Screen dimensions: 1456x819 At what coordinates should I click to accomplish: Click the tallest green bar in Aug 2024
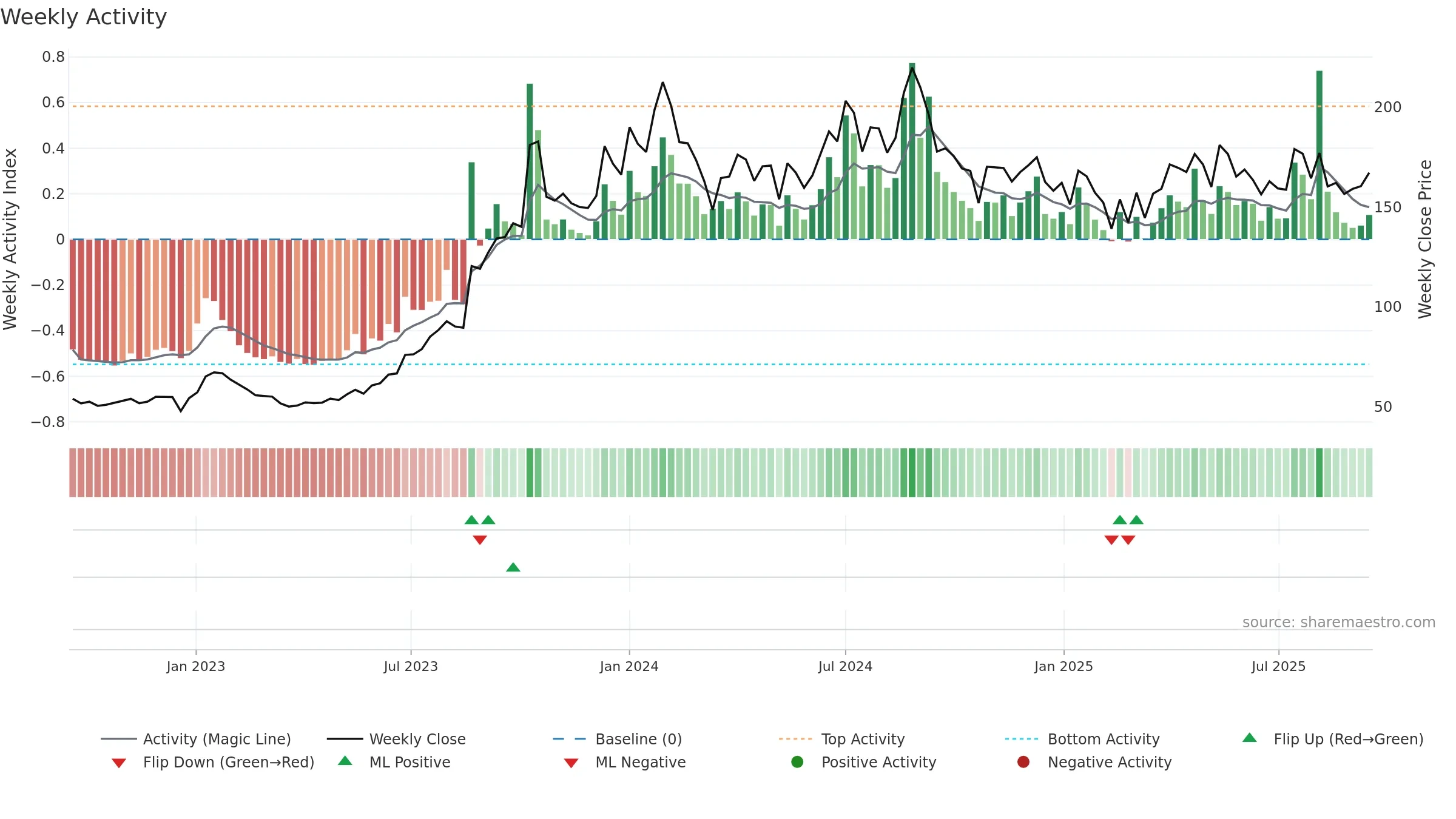tap(912, 151)
